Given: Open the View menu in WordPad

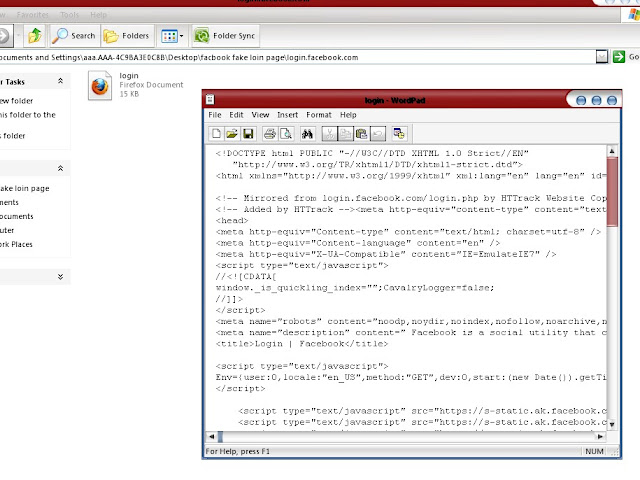Looking at the screenshot, I should click(260, 115).
